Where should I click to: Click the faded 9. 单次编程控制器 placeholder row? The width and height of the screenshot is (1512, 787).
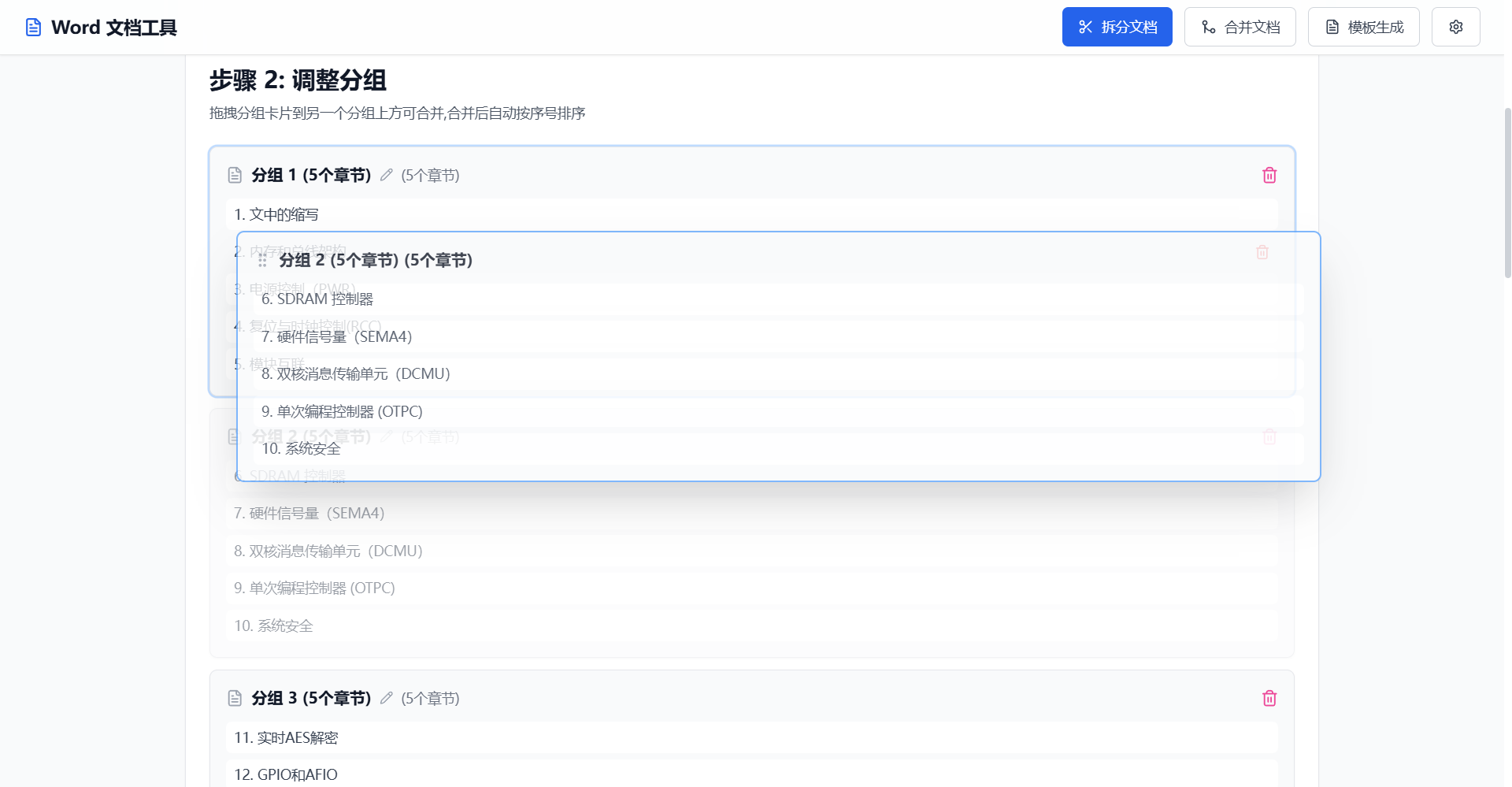751,588
